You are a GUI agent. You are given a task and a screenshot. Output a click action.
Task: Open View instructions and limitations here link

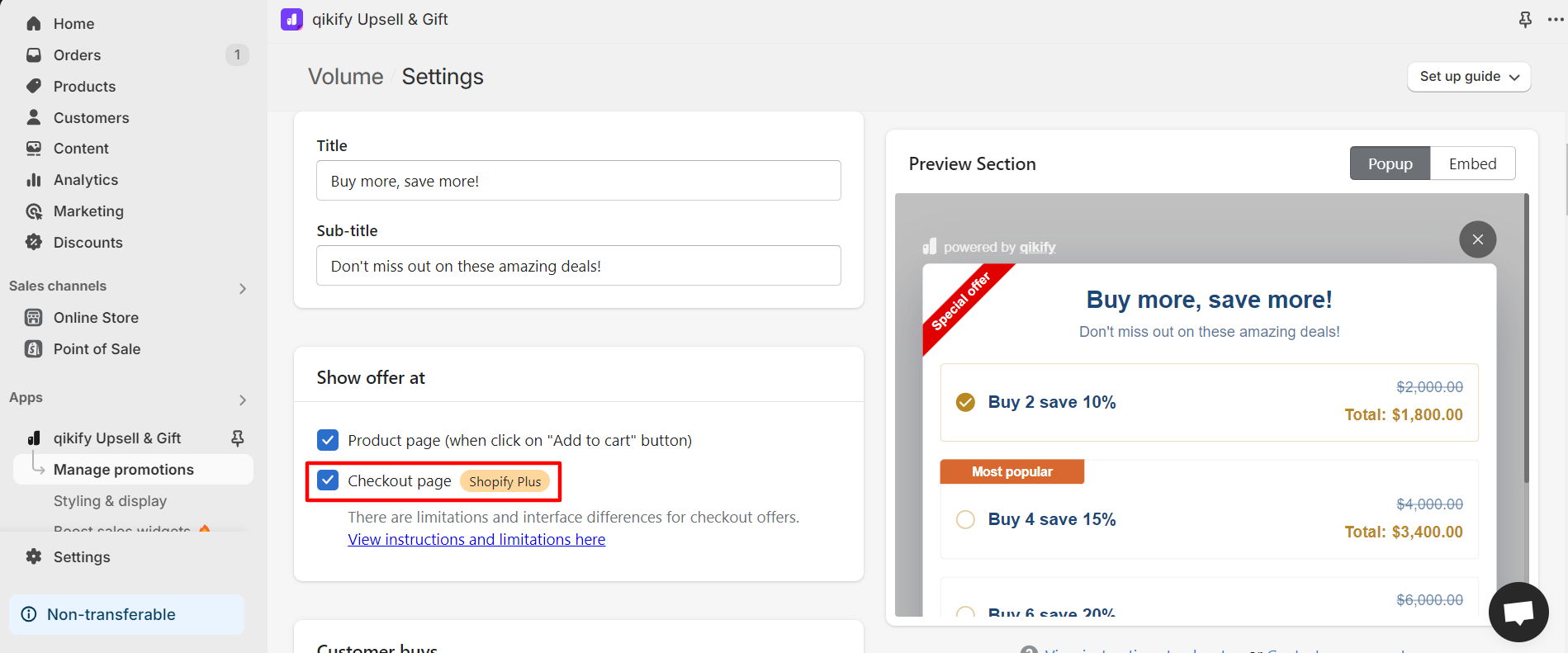click(476, 539)
